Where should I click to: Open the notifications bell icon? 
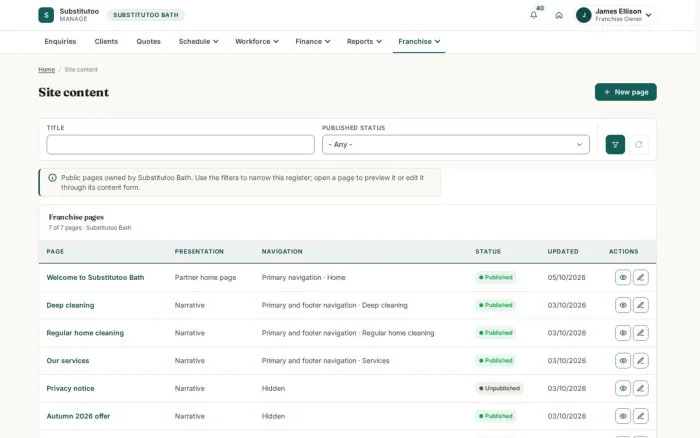[533, 15]
